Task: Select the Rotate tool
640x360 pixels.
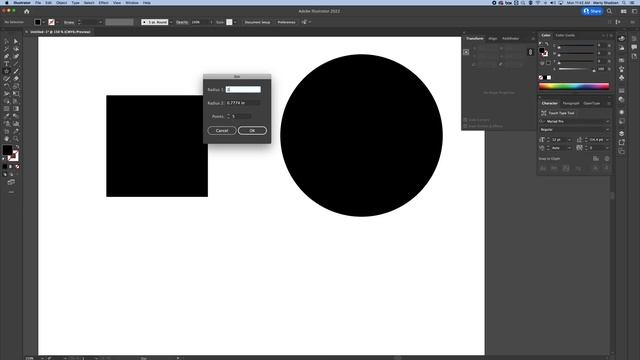Action: (7, 86)
